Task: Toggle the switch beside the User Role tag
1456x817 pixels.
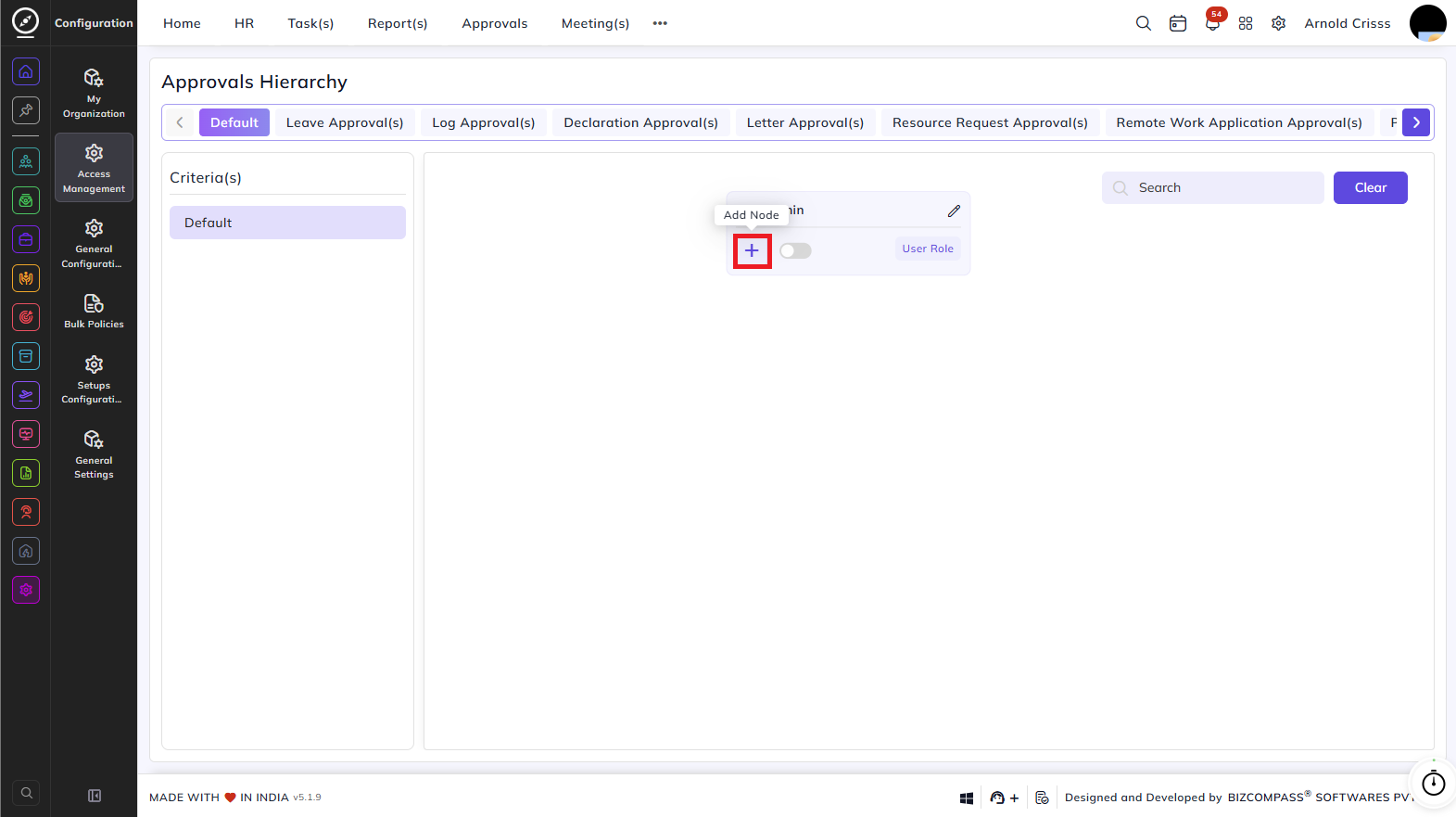Action: coord(795,250)
